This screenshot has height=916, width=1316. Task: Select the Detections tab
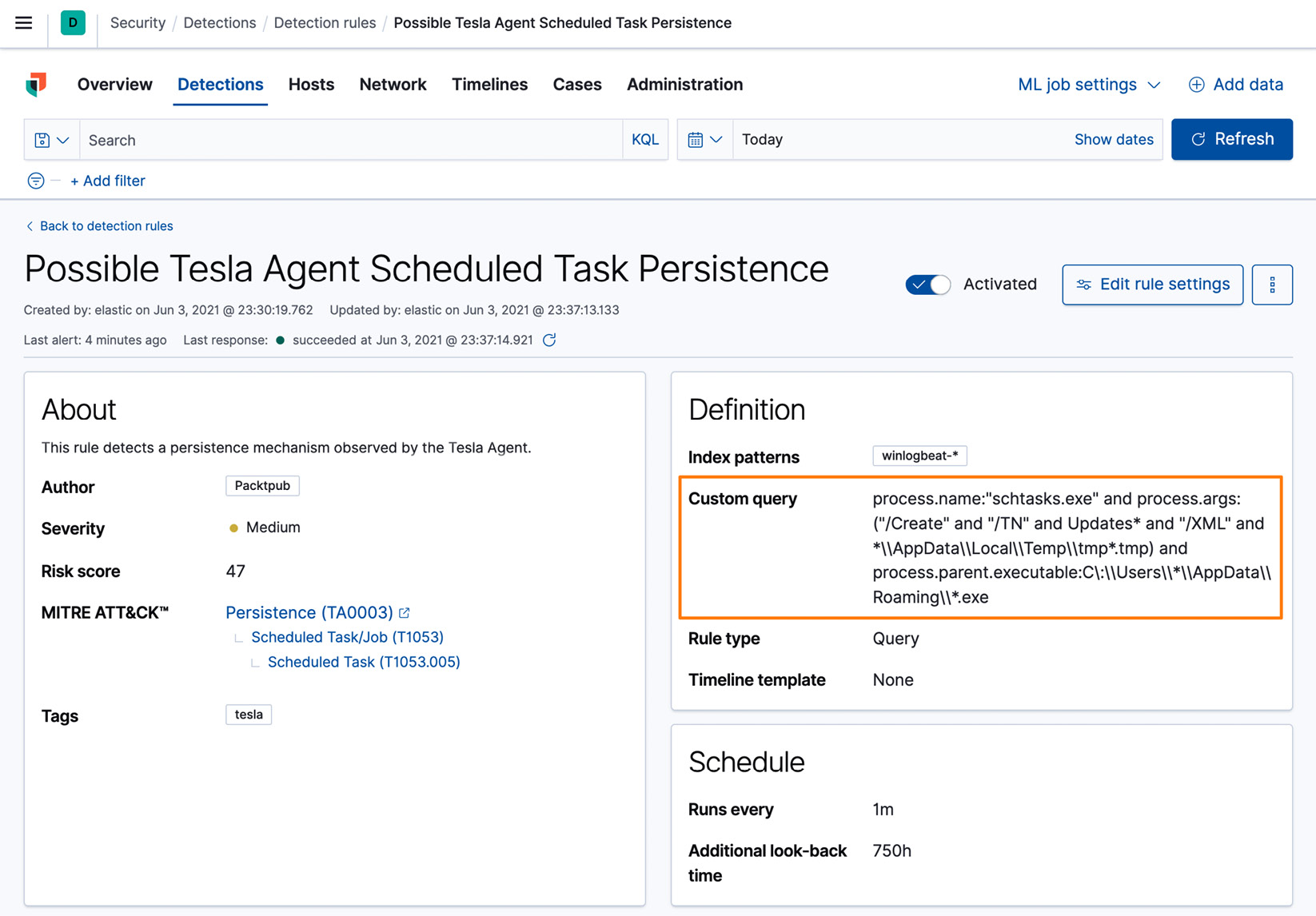point(220,85)
